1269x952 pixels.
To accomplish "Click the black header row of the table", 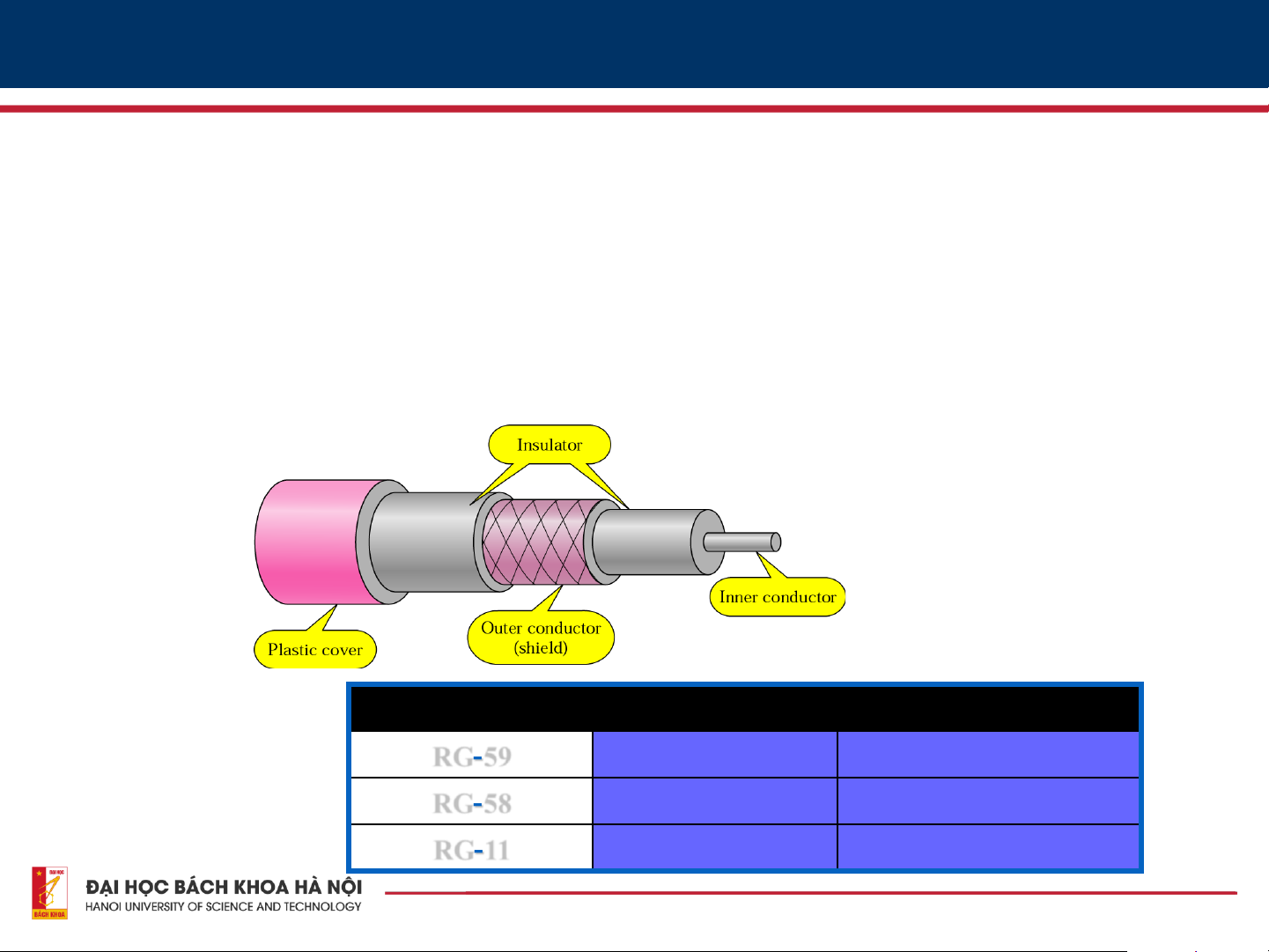I will [x=744, y=709].
